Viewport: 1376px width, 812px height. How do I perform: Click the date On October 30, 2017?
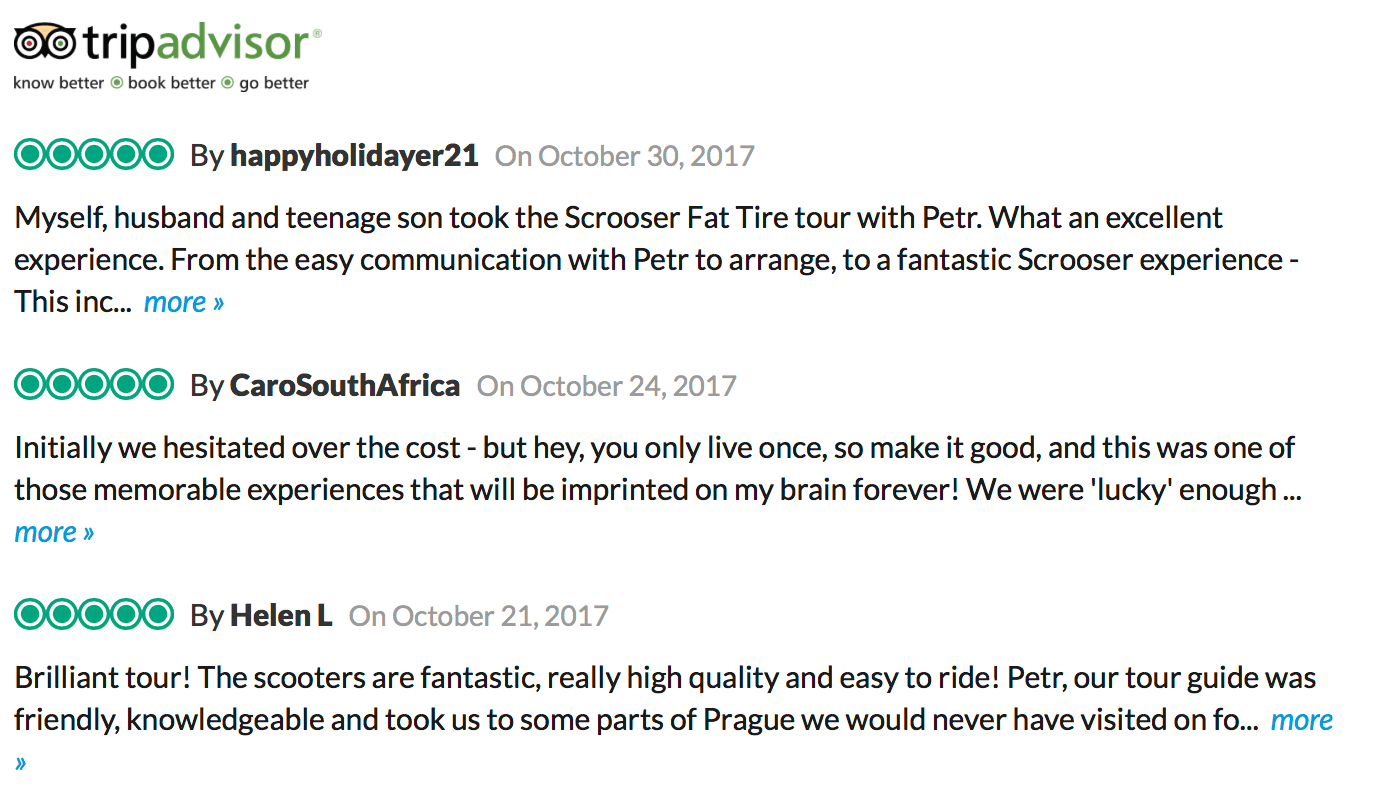[x=625, y=156]
